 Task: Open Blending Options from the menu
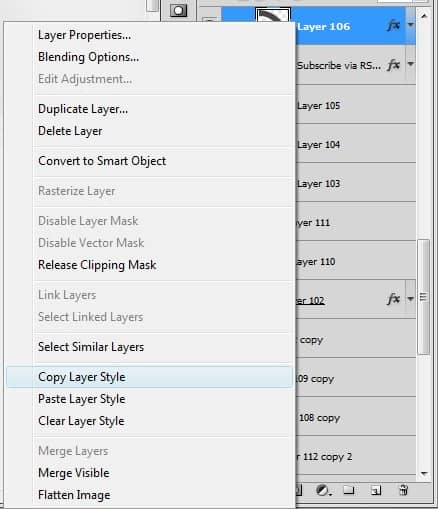pyautogui.click(x=88, y=57)
